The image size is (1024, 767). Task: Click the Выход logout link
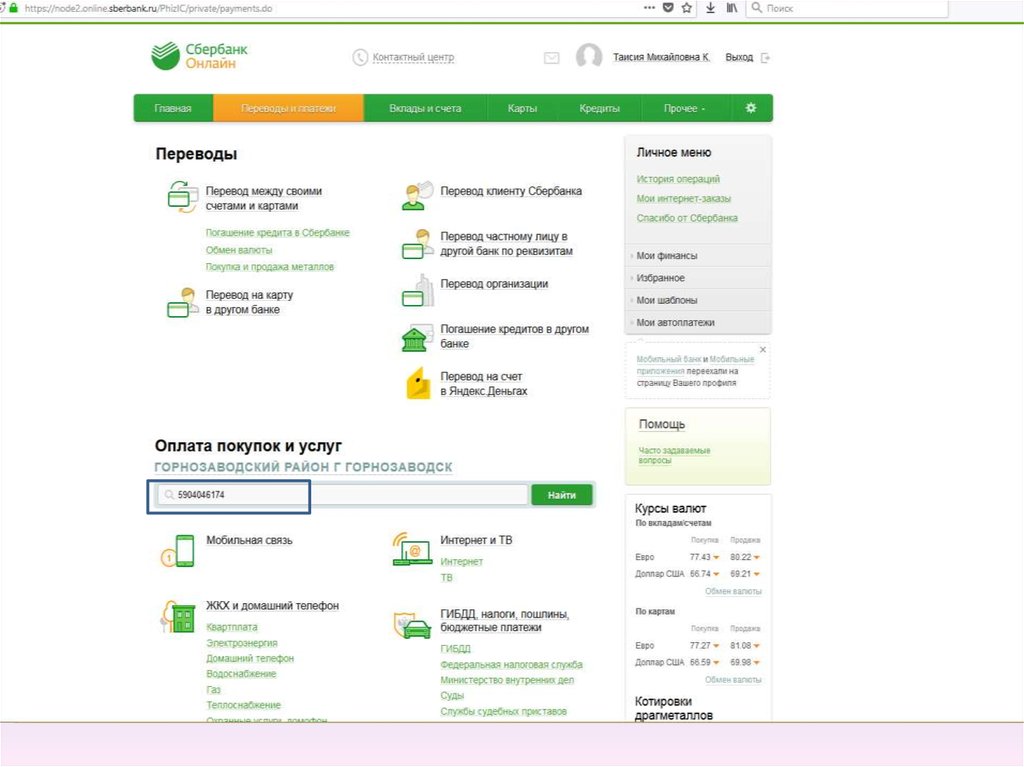pyautogui.click(x=739, y=58)
